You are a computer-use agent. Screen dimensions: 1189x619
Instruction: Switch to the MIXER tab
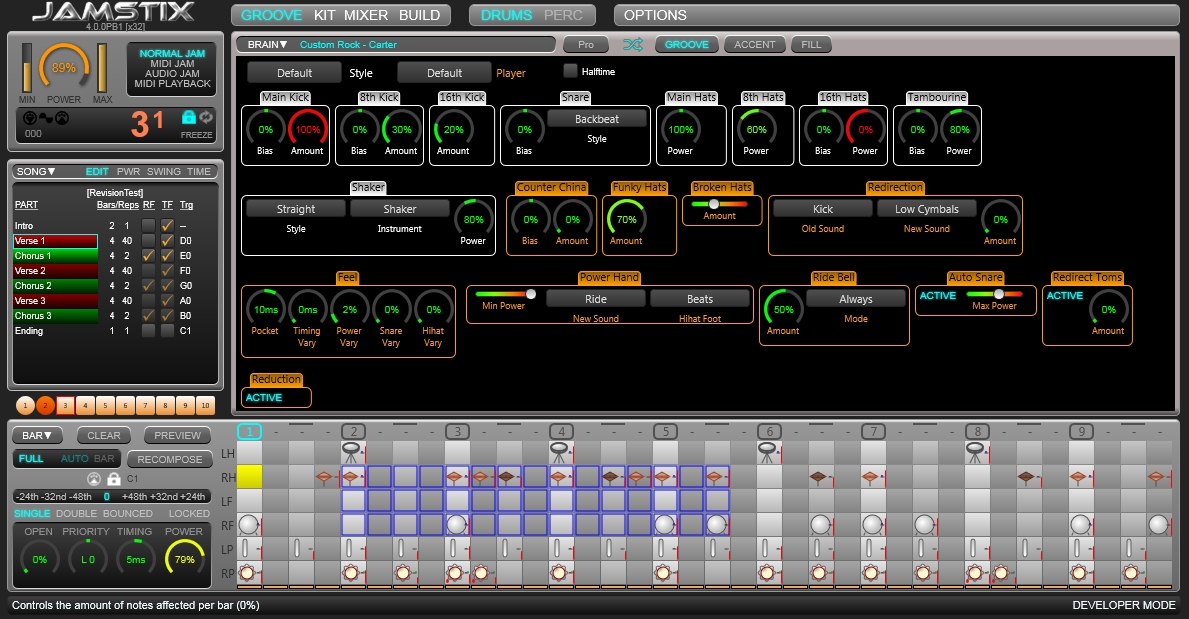click(x=365, y=15)
